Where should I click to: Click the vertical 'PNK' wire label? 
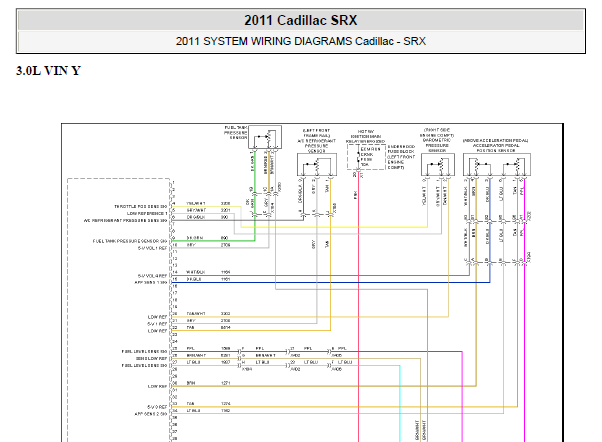point(356,195)
